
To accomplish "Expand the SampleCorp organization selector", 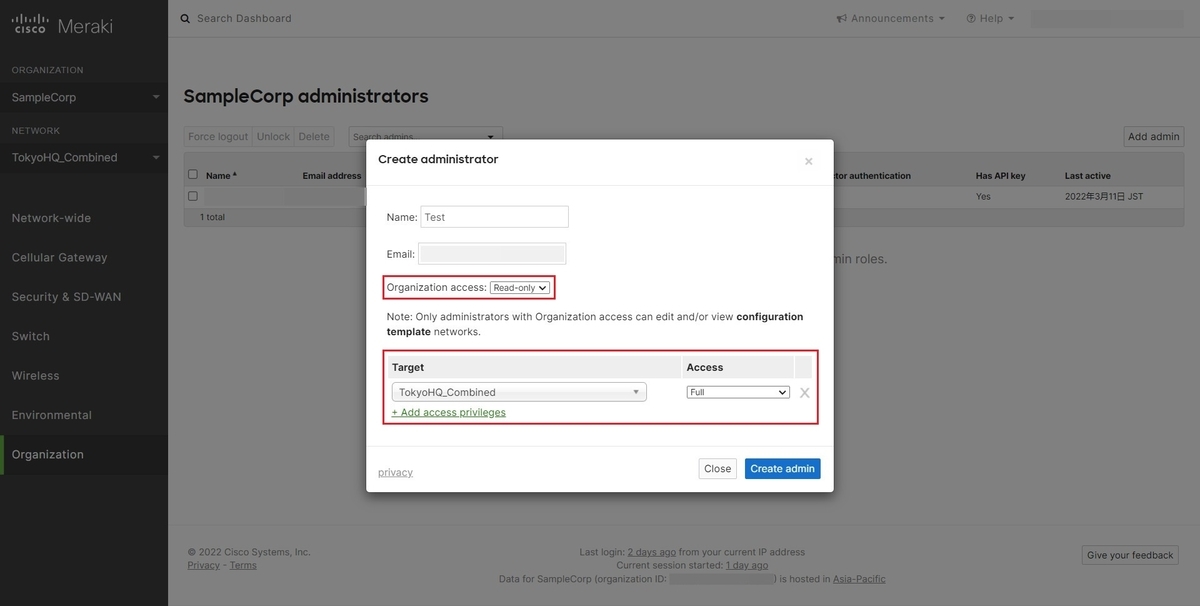I will [84, 97].
